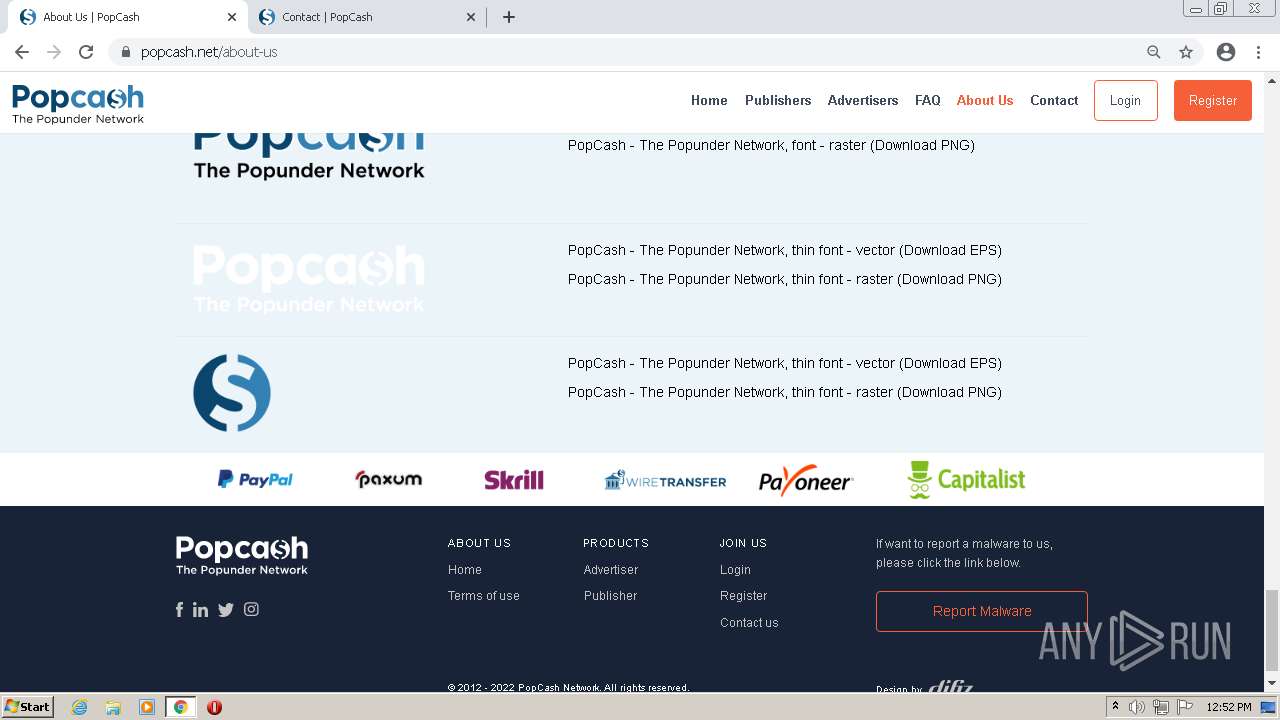1280x720 pixels.
Task: Open the browser zoom magnifier icon
Action: pos(1154,52)
